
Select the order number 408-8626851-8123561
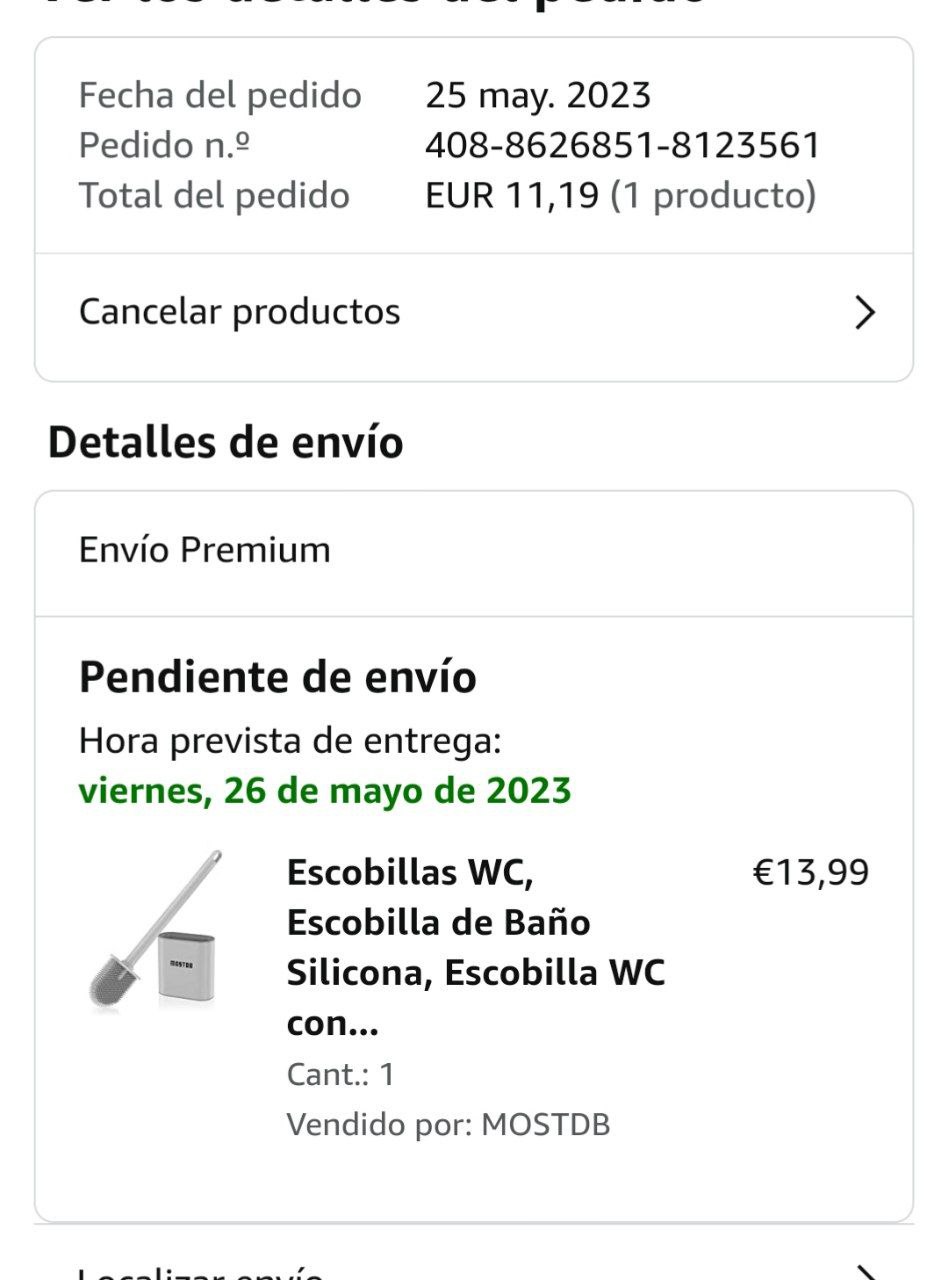[x=622, y=146]
